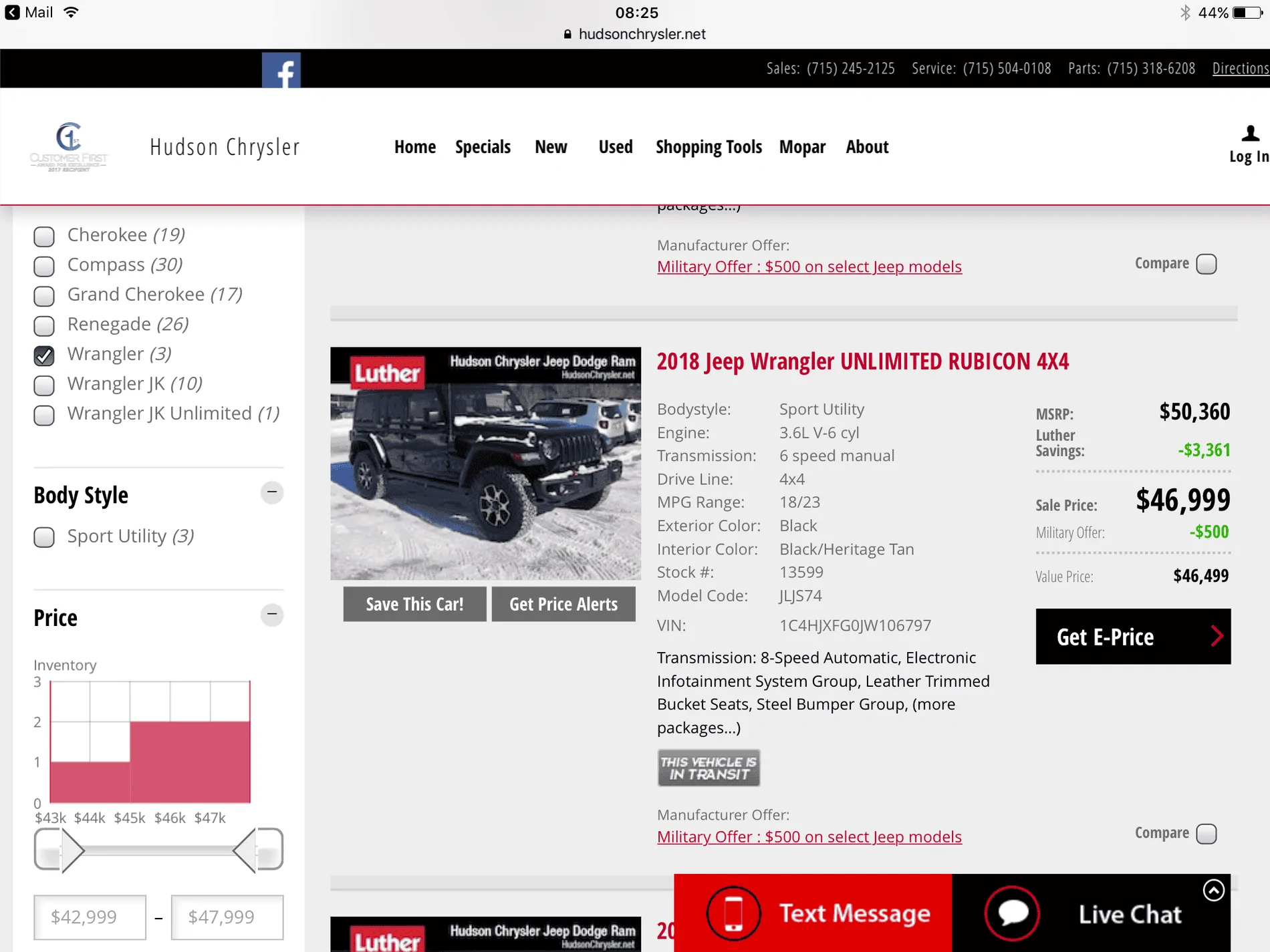The width and height of the screenshot is (1270, 952).
Task: Tick Compare checkbox on the listing above Rubicon
Action: [x=1206, y=264]
